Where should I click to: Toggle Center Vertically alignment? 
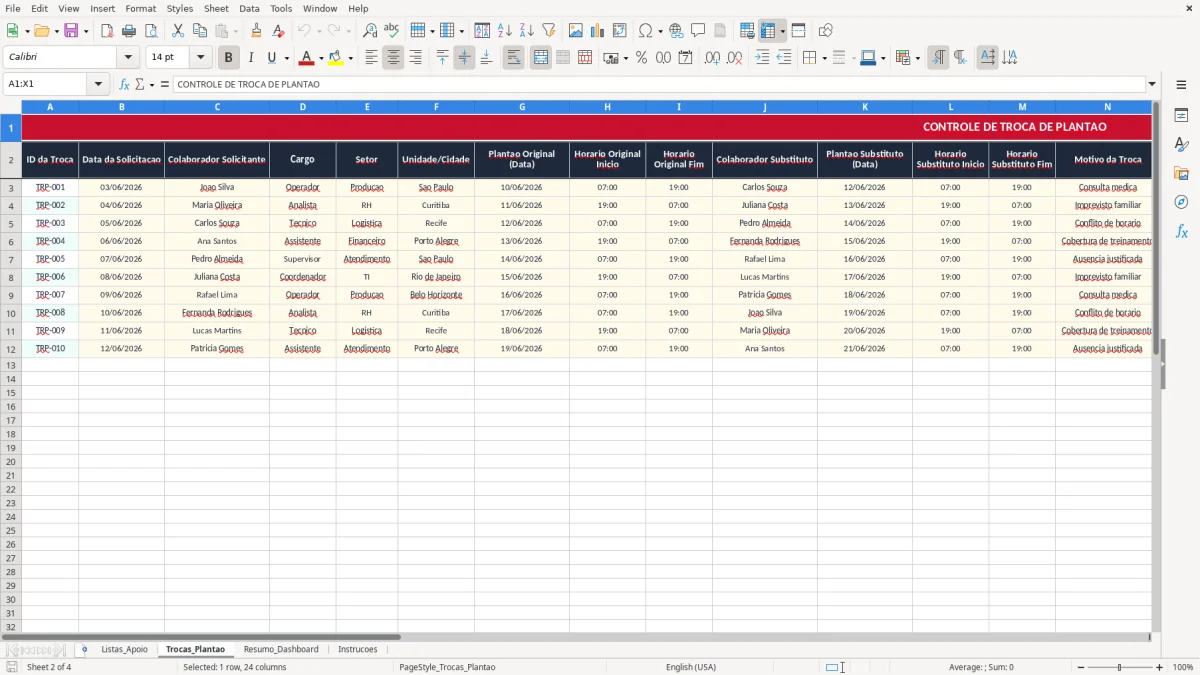[464, 58]
